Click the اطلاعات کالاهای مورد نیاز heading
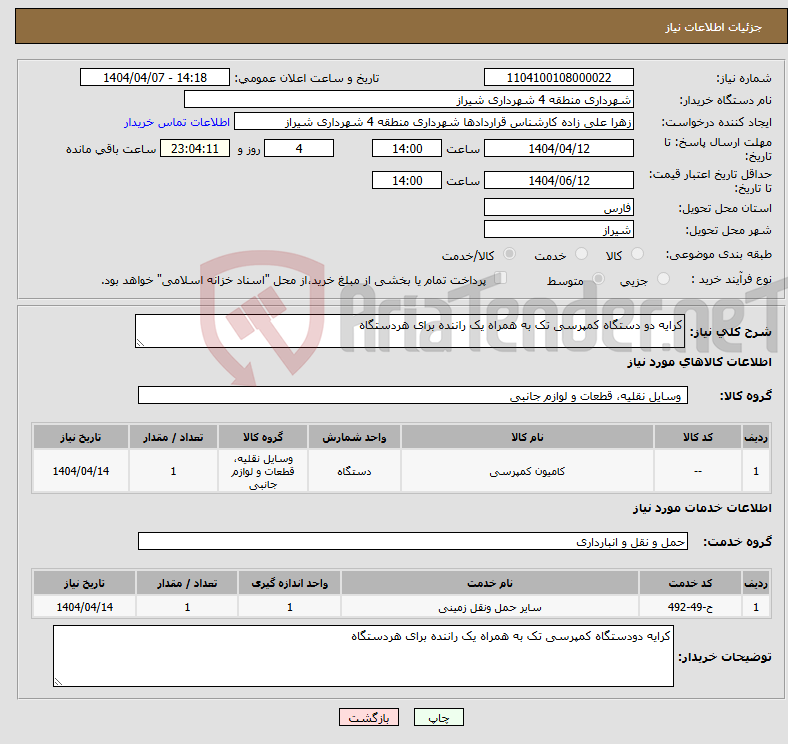 point(699,362)
